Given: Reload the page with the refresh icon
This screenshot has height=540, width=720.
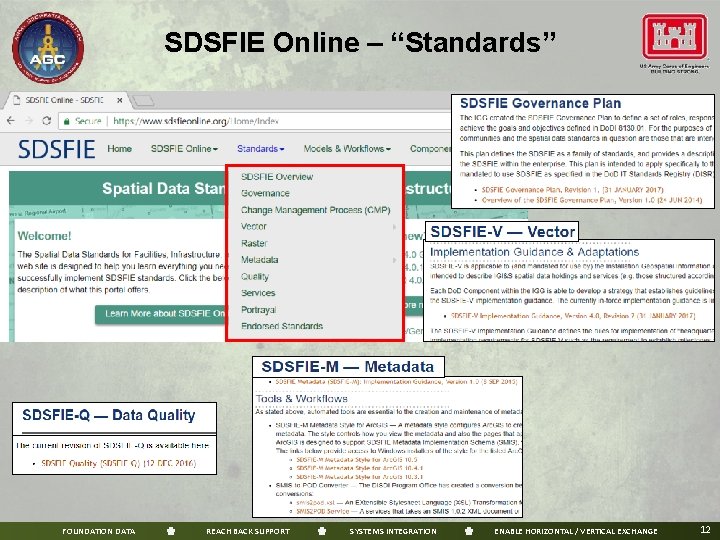Looking at the screenshot, I should pyautogui.click(x=46, y=121).
